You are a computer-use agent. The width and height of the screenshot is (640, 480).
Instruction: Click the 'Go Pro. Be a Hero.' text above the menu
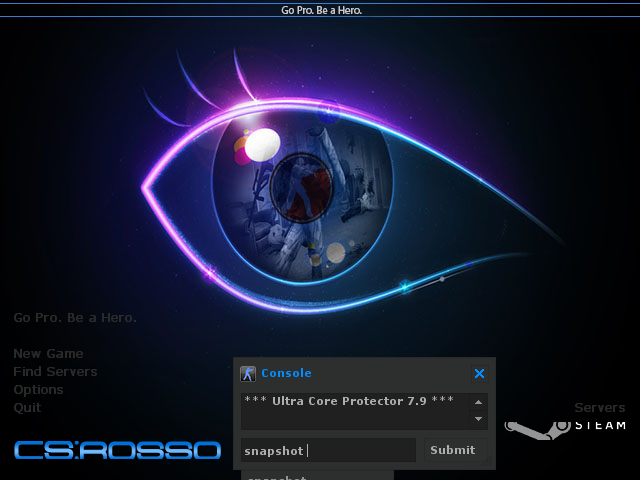pyautogui.click(x=75, y=318)
